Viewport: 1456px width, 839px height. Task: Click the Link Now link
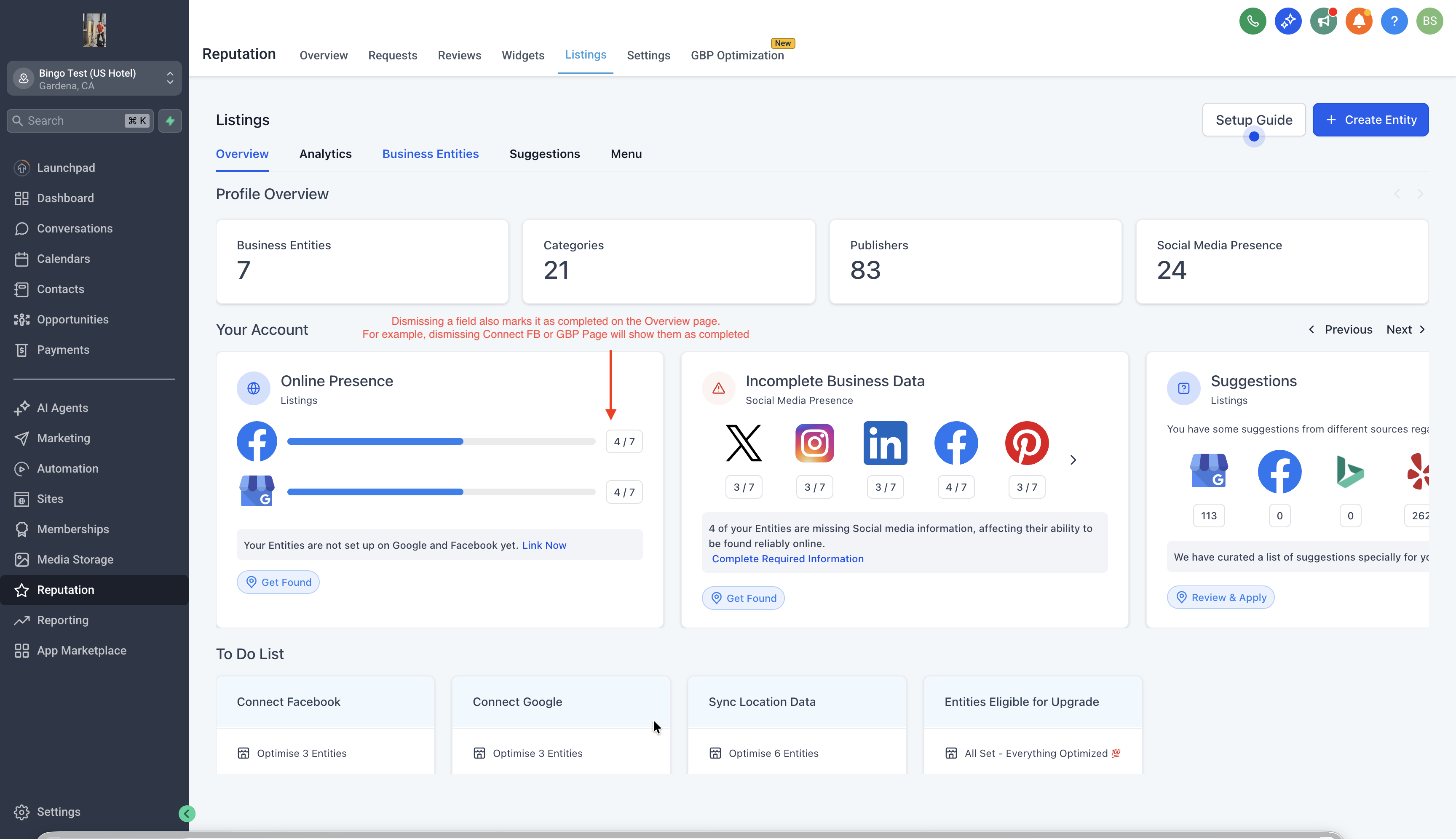(x=543, y=545)
